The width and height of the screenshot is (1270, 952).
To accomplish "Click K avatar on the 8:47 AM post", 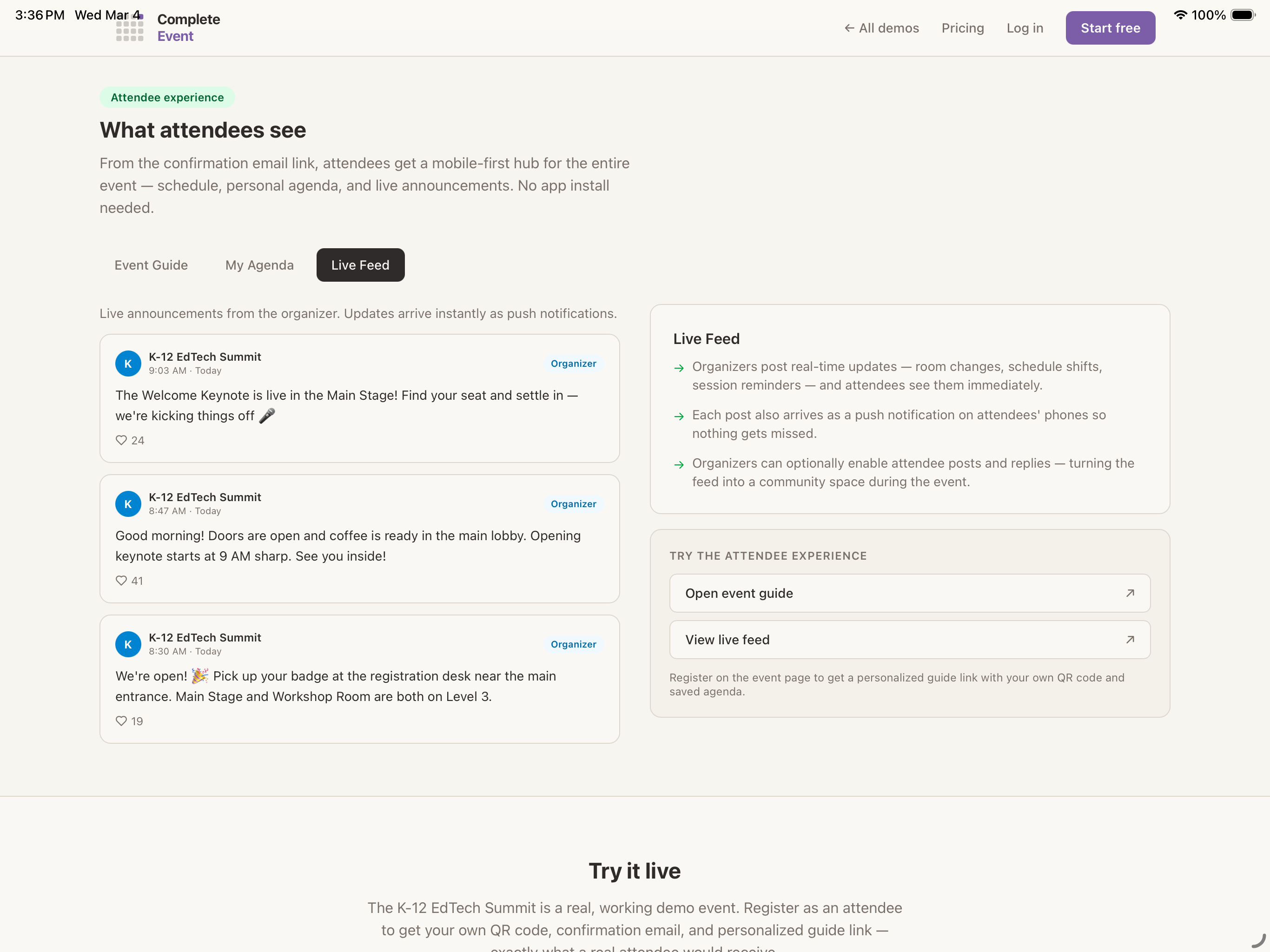I will (128, 503).
